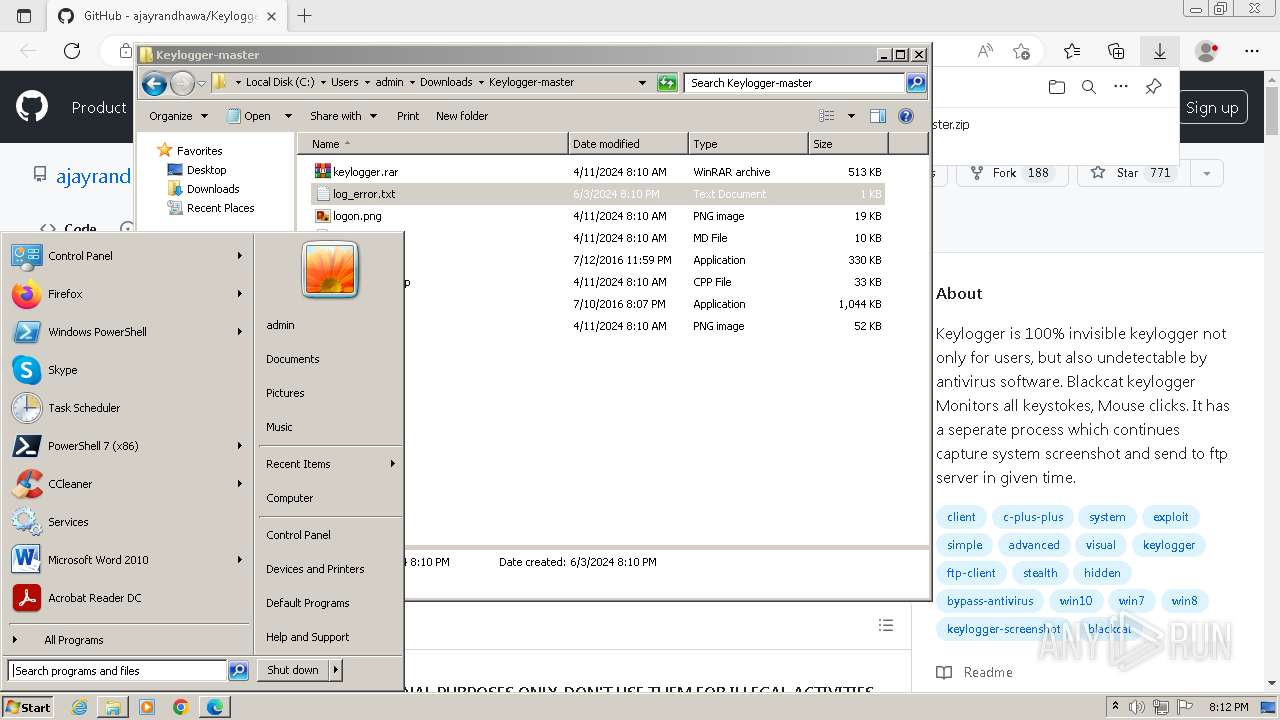Refresh the Keylogger-master folder view
This screenshot has height=720, width=1280.
667,83
